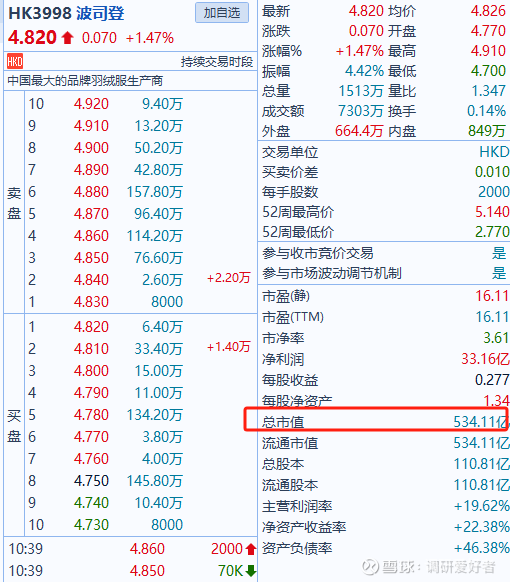510x582 pixels.
Task: Select the 成交额 value 7303万
Action: [x=361, y=111]
